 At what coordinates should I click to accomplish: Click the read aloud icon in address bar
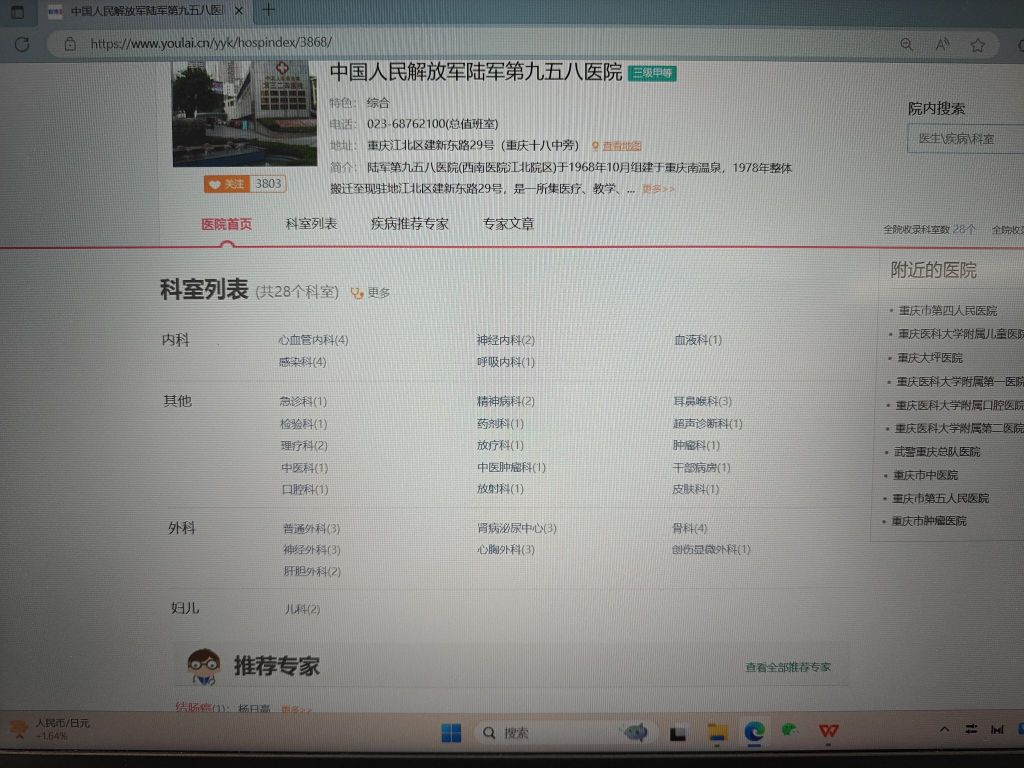(x=942, y=45)
